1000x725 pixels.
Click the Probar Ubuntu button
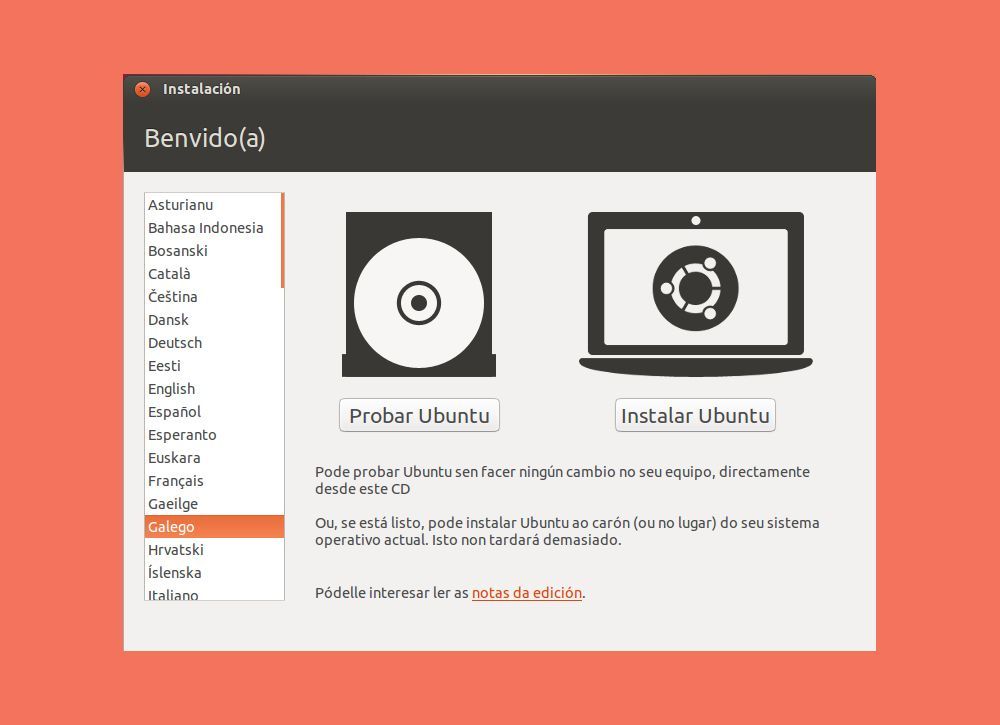pyautogui.click(x=419, y=415)
